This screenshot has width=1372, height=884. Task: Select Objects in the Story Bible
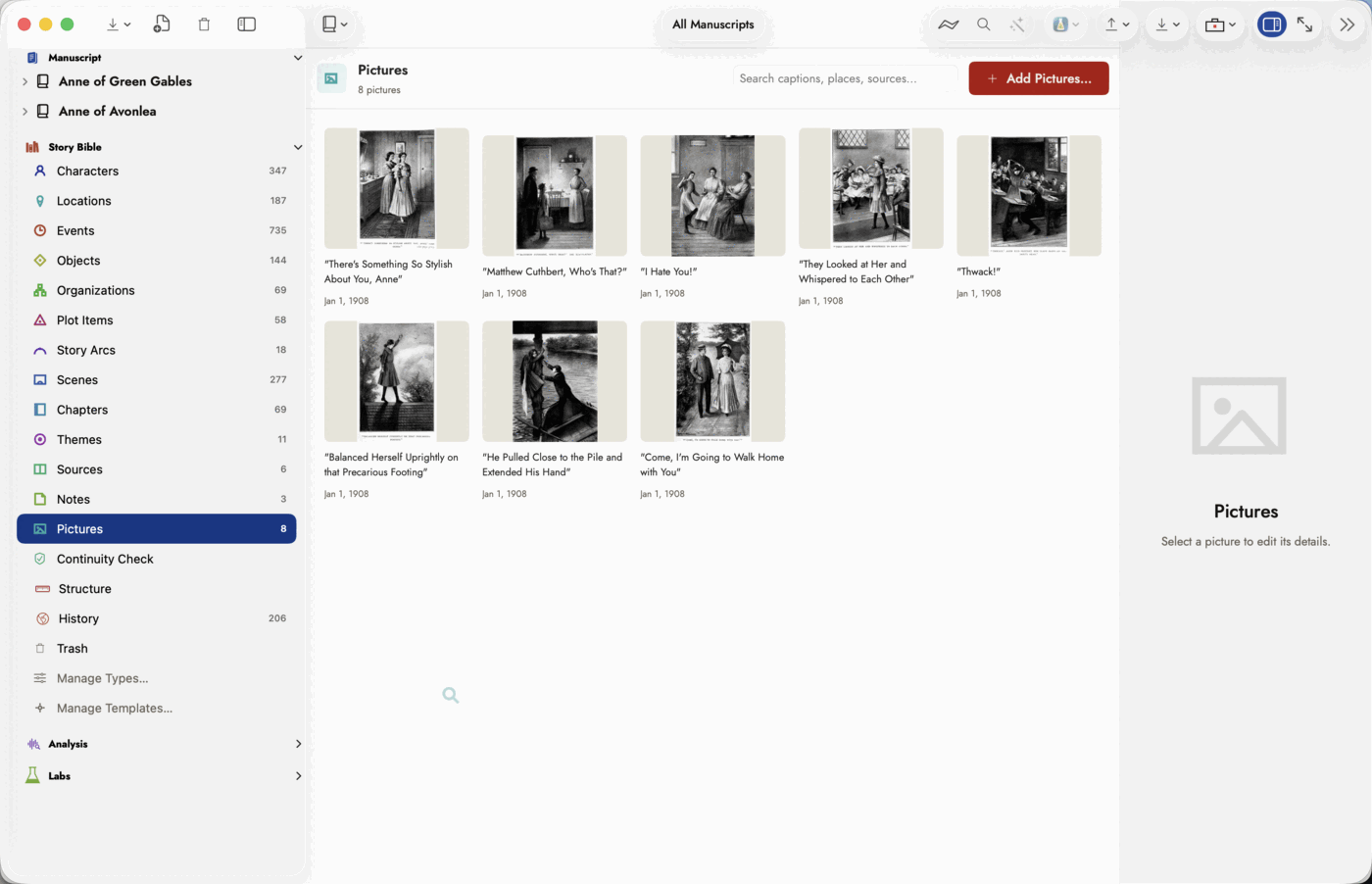coord(157,261)
